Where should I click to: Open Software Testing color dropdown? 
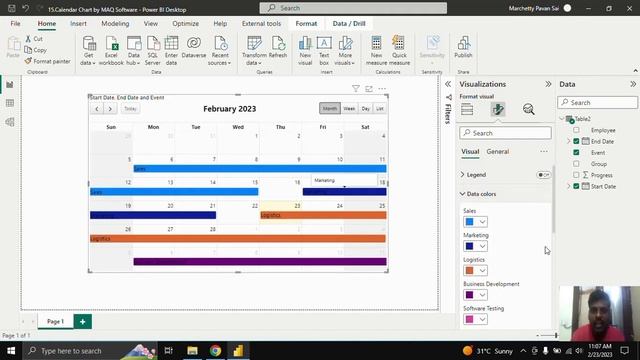(476, 319)
